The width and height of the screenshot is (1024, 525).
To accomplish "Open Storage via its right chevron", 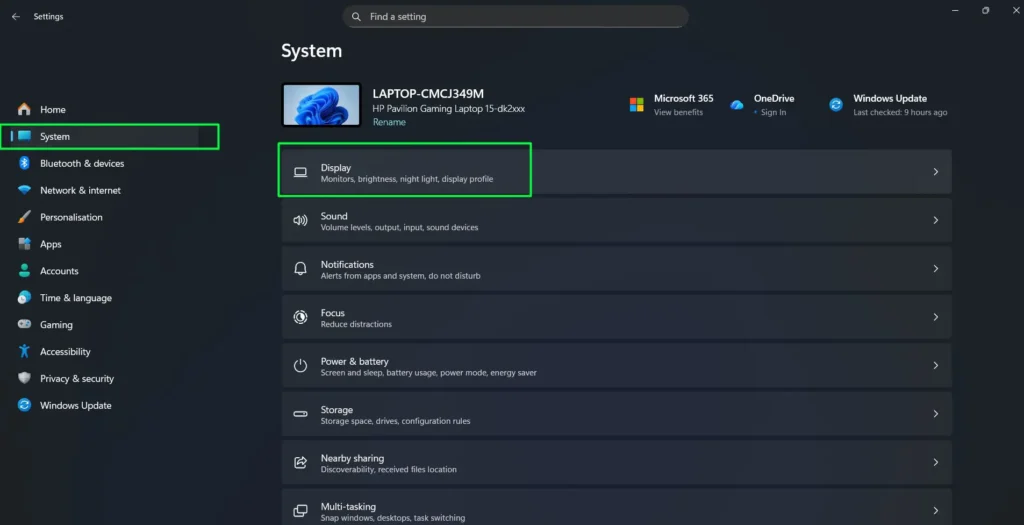I will click(x=936, y=413).
